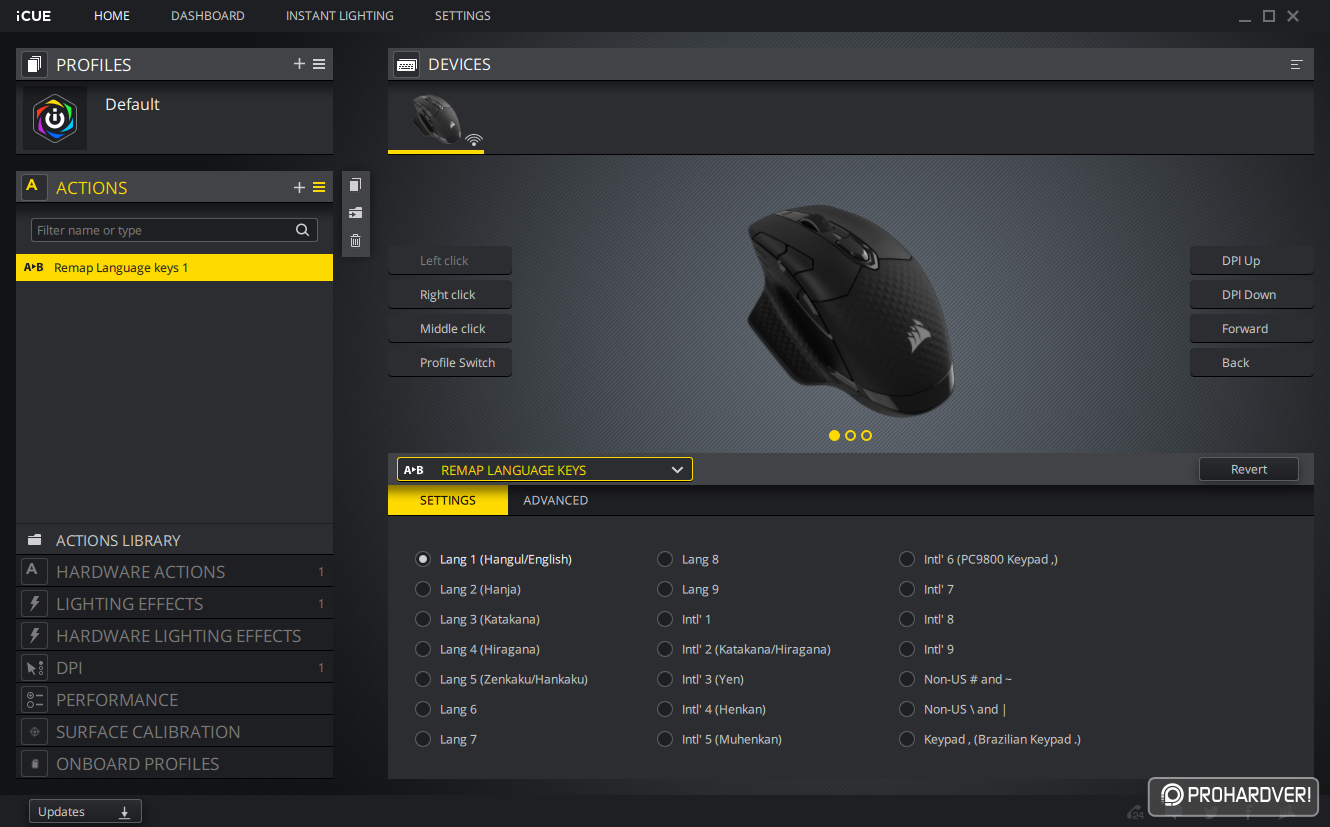Click the copy action icon
The height and width of the screenshot is (827, 1330).
(x=355, y=185)
